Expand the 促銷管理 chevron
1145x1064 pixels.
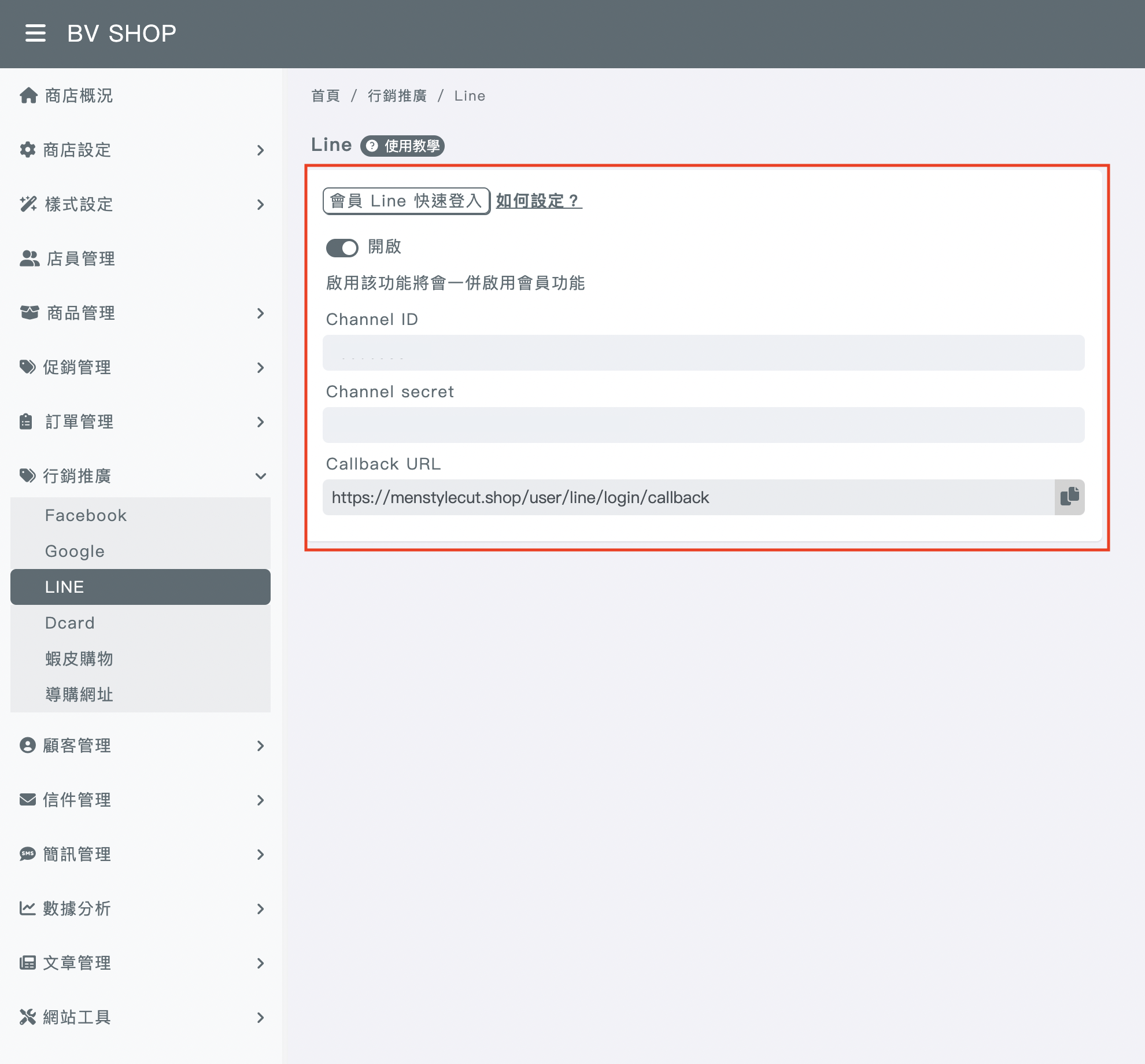260,367
